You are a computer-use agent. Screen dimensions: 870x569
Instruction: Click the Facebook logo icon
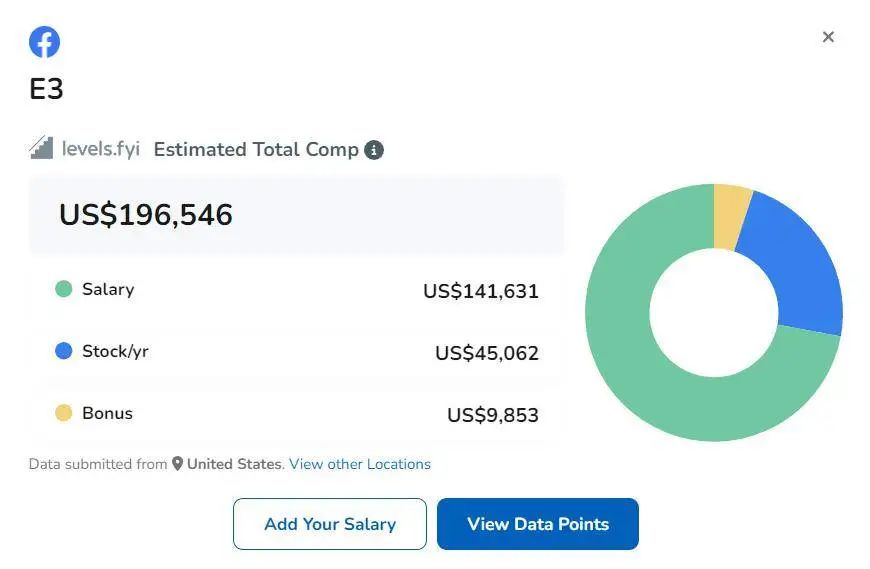point(44,42)
